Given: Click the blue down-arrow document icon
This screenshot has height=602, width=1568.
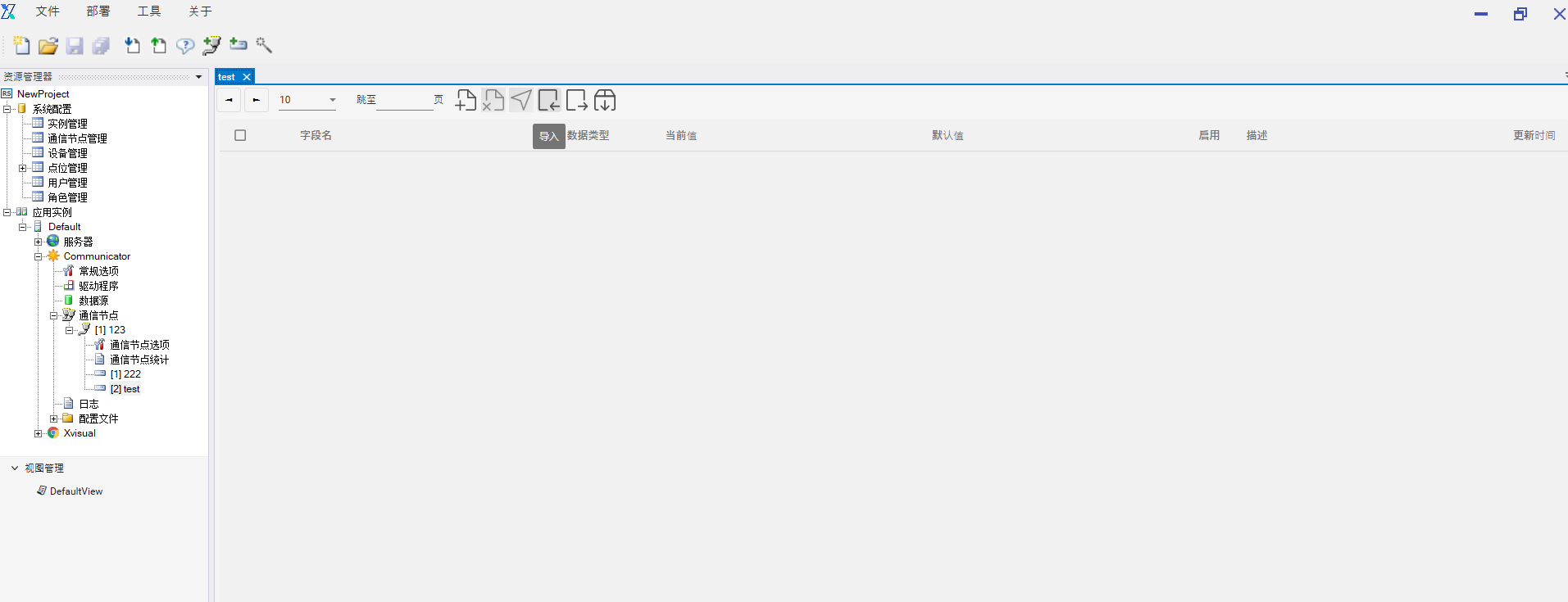Looking at the screenshot, I should (x=132, y=46).
